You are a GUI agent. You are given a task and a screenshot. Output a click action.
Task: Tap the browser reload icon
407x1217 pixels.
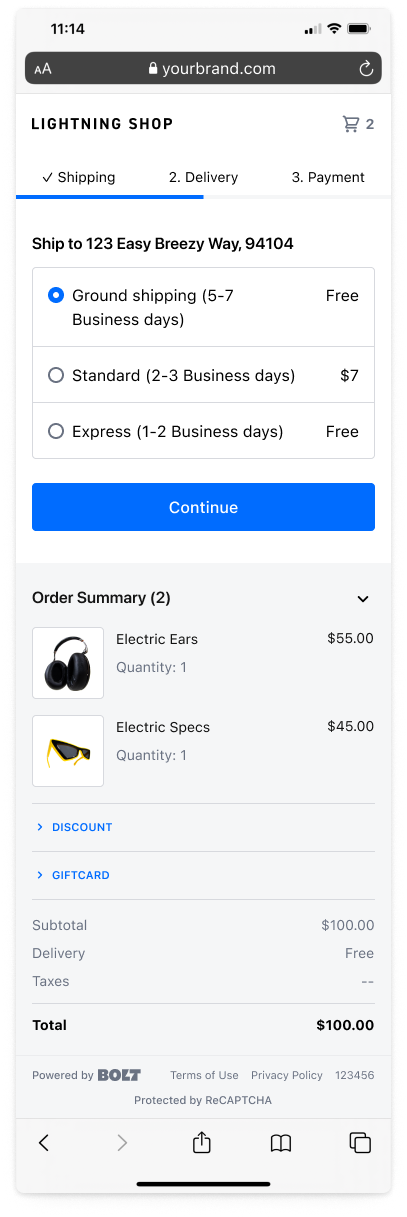tap(366, 69)
